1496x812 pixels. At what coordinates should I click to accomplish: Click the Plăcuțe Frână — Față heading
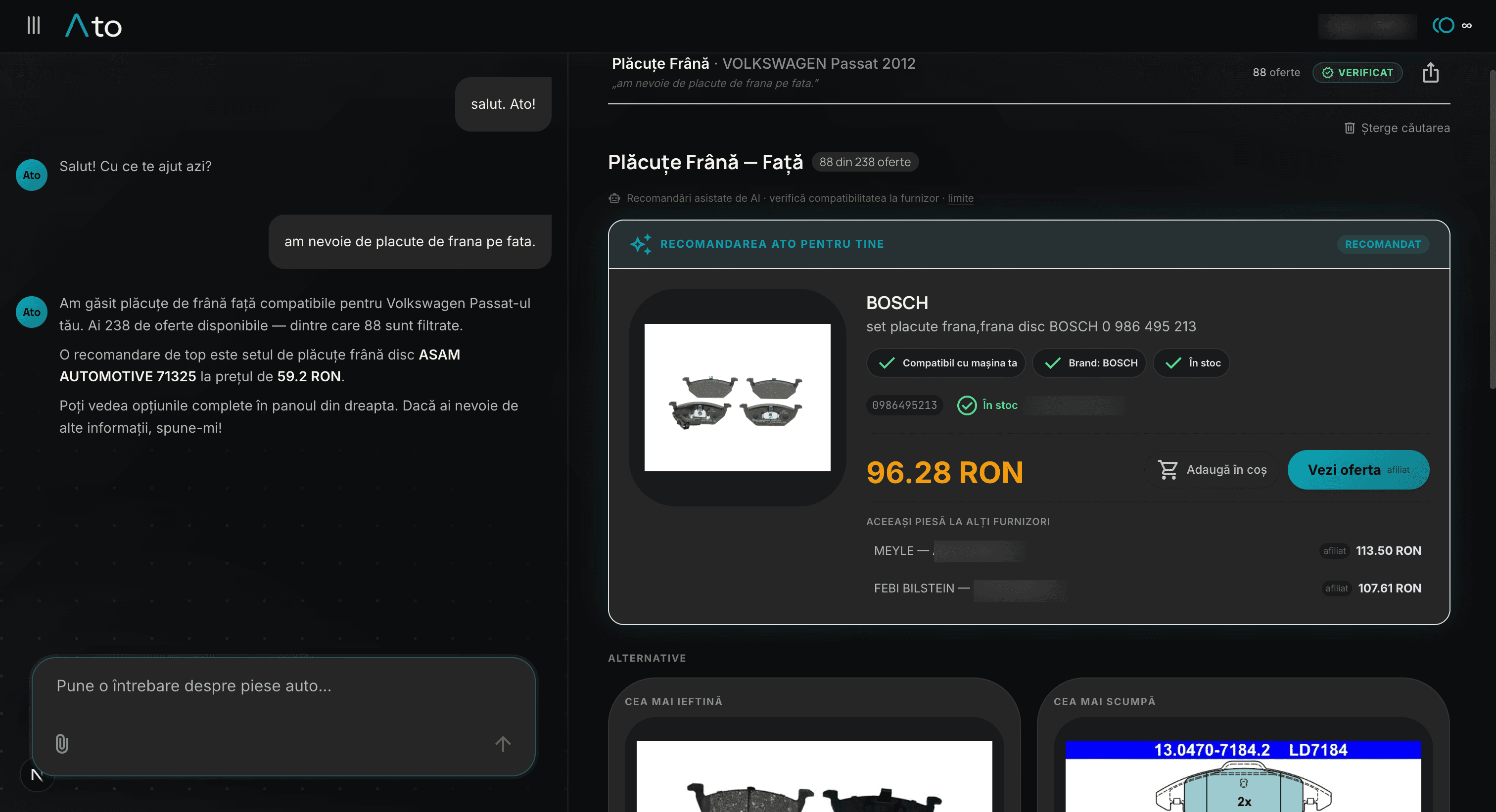(x=705, y=162)
